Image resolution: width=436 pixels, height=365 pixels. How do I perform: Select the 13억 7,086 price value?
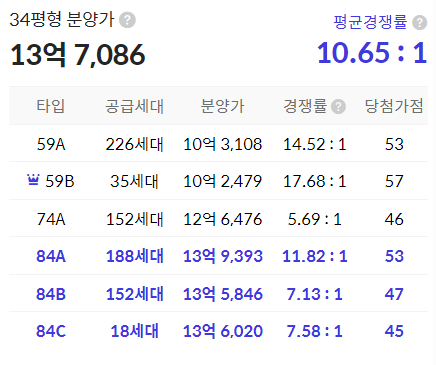pyautogui.click(x=78, y=55)
